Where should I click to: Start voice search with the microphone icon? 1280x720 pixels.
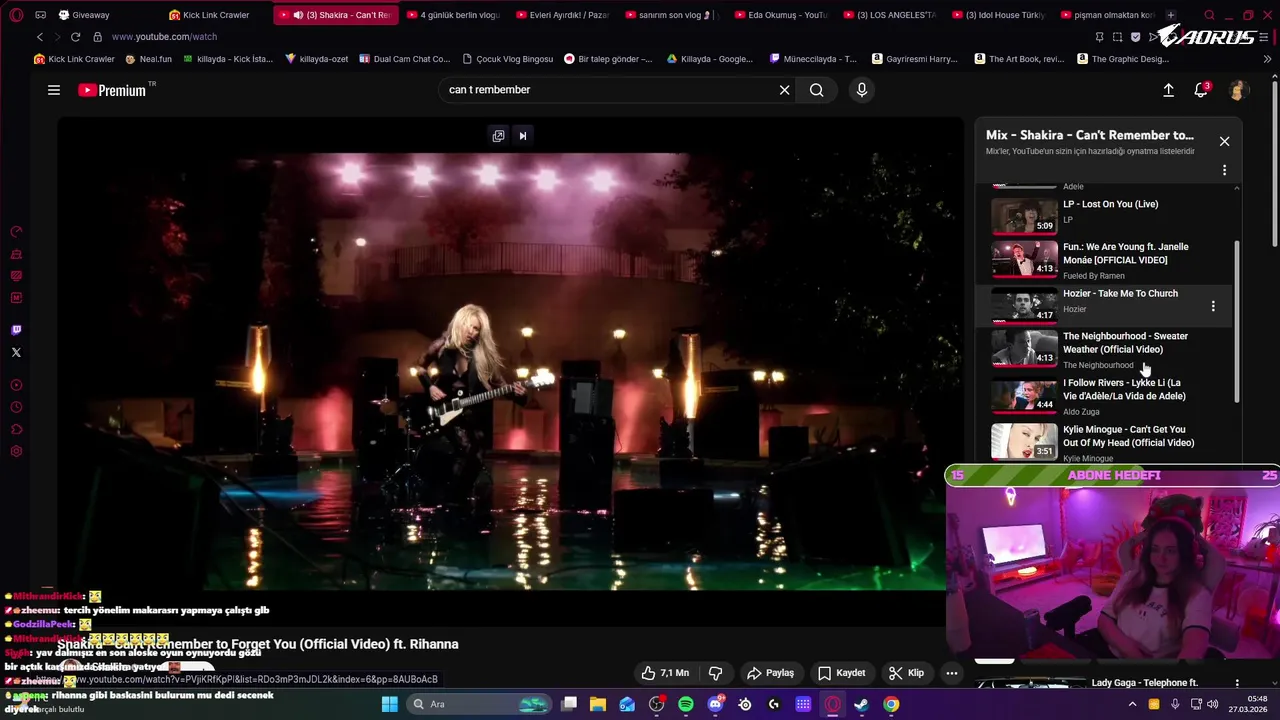click(x=862, y=90)
